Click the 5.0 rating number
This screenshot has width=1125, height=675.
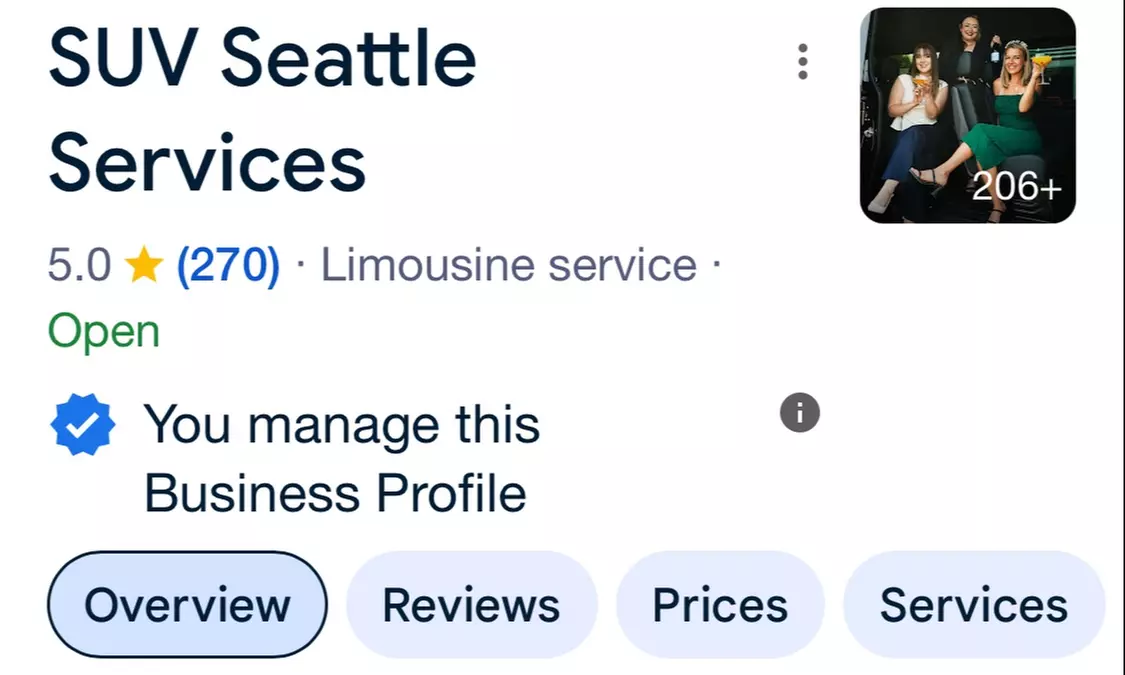(x=79, y=266)
